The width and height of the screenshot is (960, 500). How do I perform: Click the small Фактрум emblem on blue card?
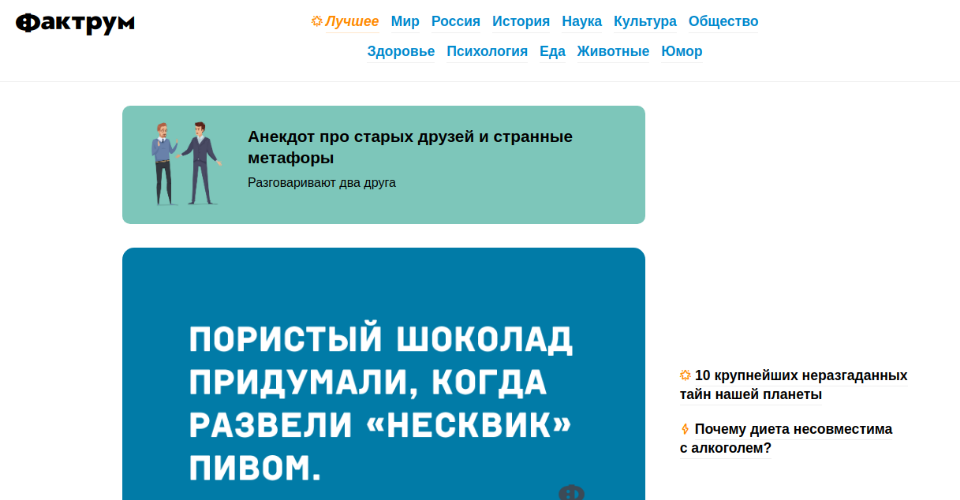(571, 492)
